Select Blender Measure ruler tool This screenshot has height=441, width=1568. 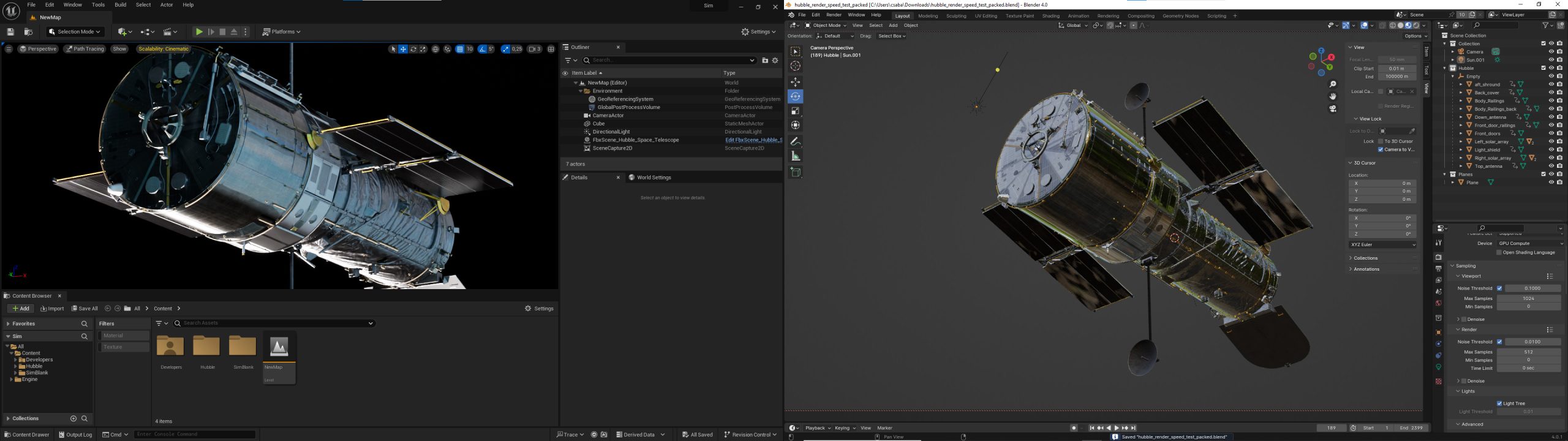[x=795, y=156]
